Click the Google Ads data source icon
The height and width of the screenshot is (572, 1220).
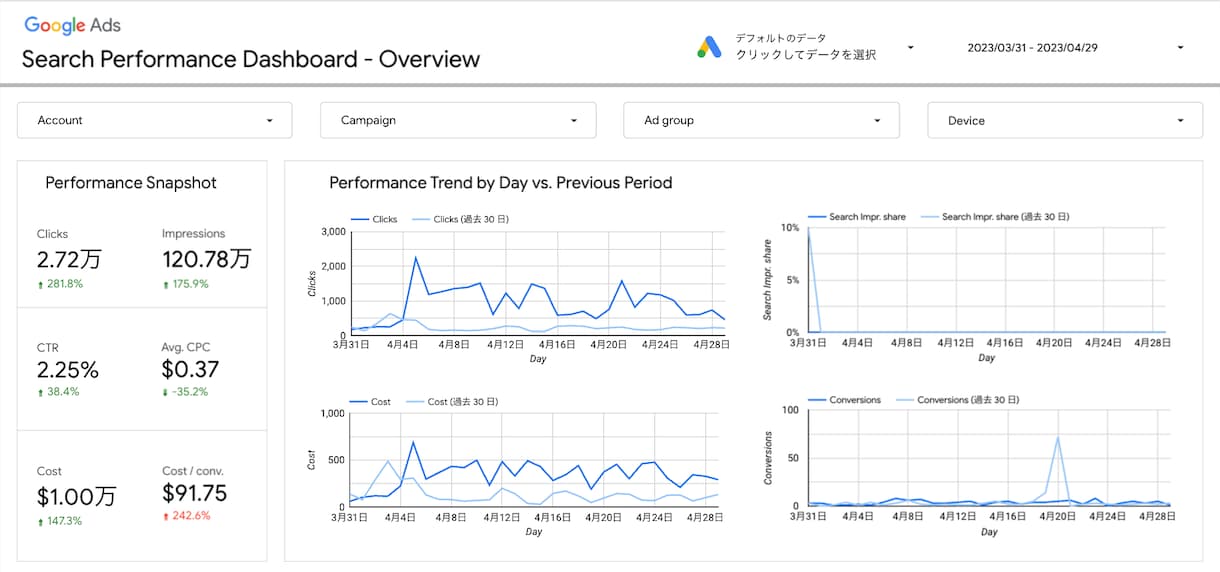tap(709, 47)
